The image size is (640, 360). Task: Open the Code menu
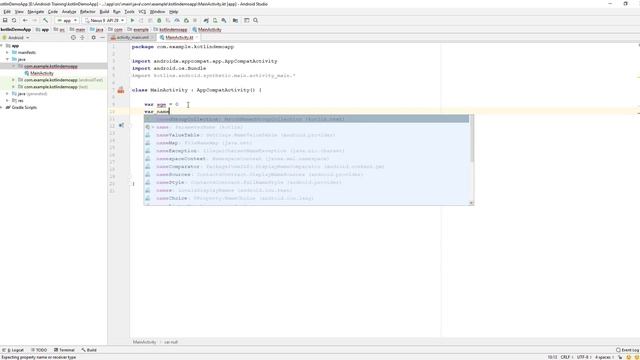53,12
